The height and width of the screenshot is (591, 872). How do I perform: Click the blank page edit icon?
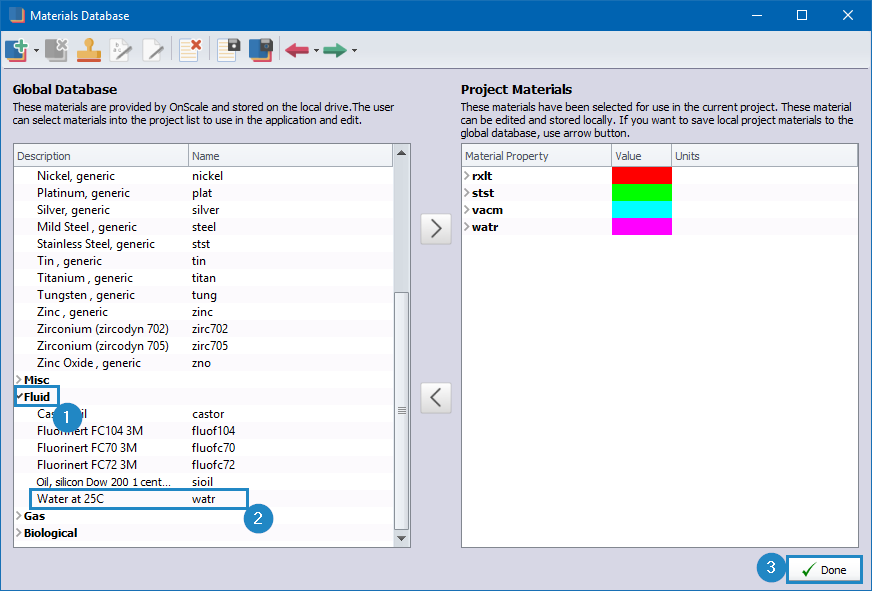(153, 50)
